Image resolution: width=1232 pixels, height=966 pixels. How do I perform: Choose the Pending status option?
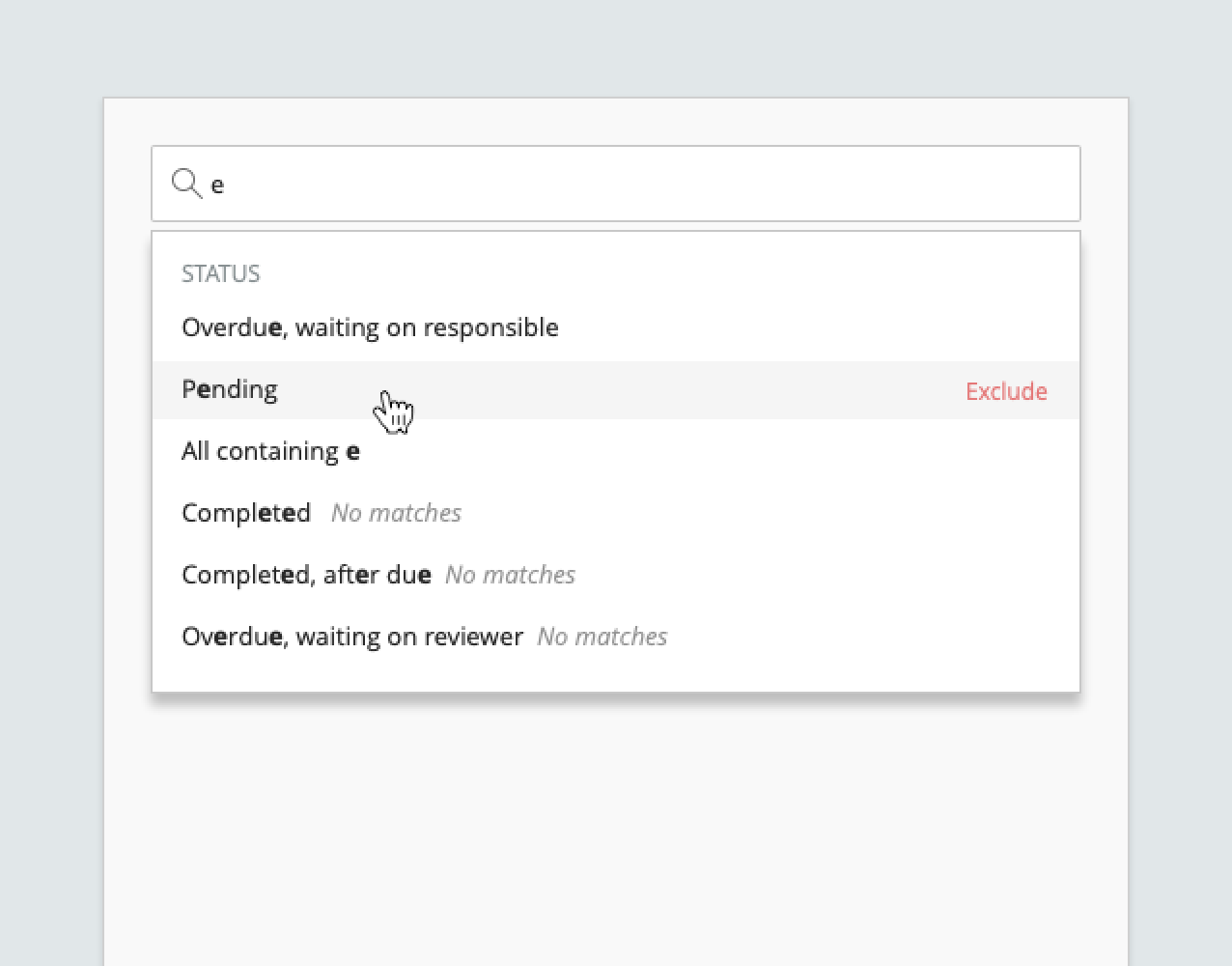[230, 389]
